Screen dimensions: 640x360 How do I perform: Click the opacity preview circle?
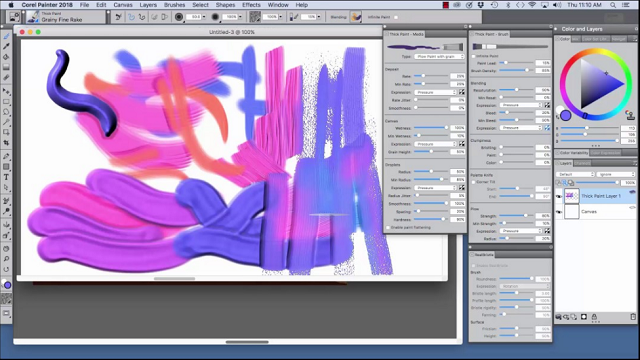tap(215, 17)
